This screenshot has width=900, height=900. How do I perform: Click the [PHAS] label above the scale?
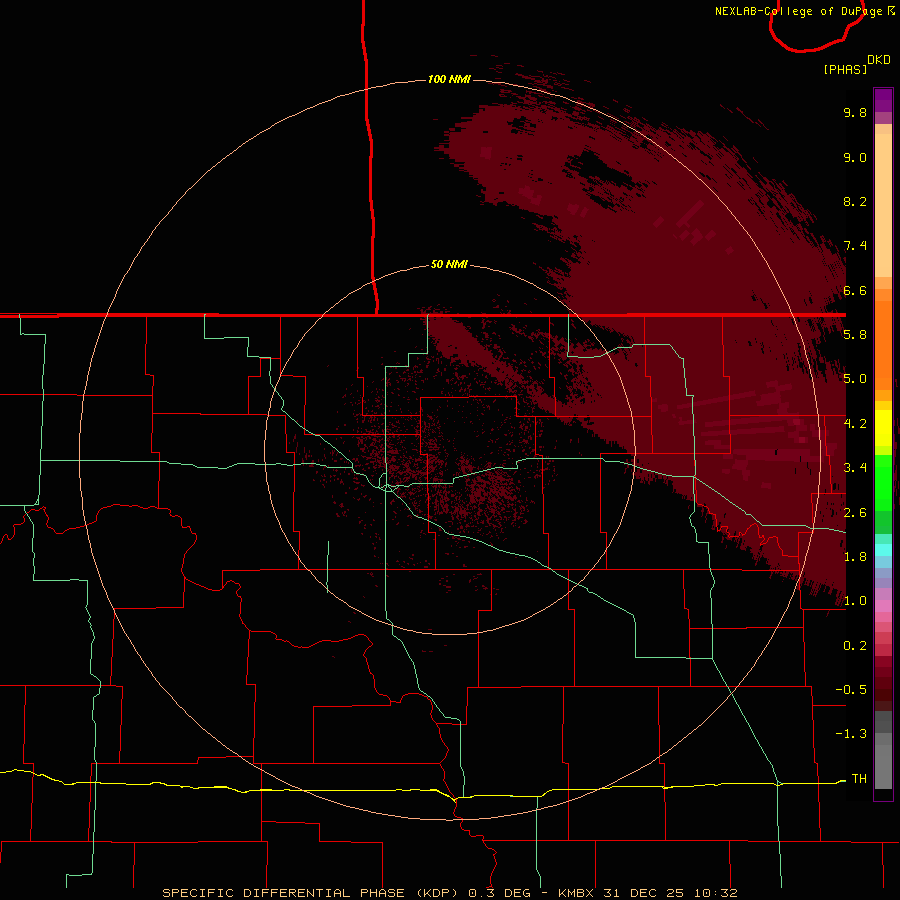click(845, 69)
